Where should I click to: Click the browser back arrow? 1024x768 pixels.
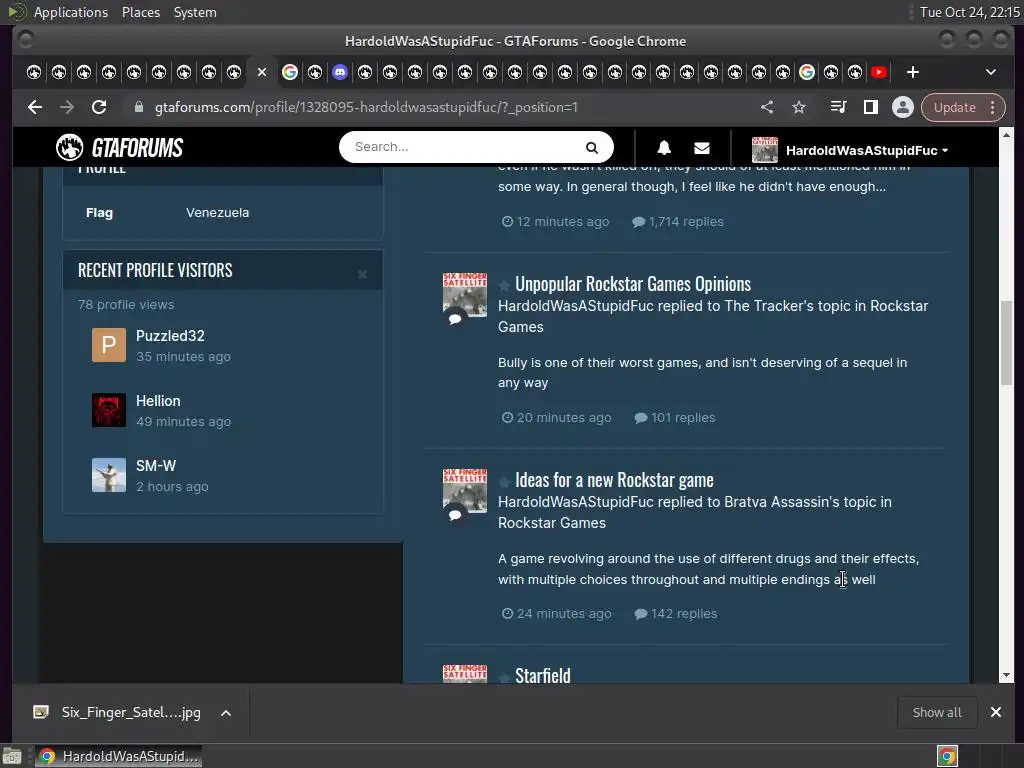[35, 107]
